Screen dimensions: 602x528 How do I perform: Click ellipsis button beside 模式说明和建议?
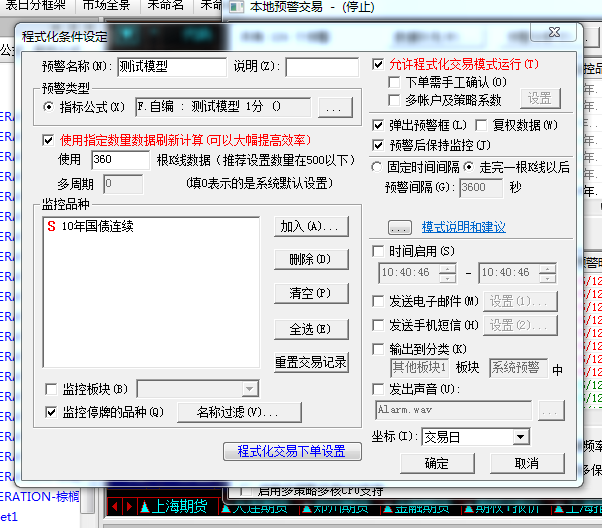400,227
